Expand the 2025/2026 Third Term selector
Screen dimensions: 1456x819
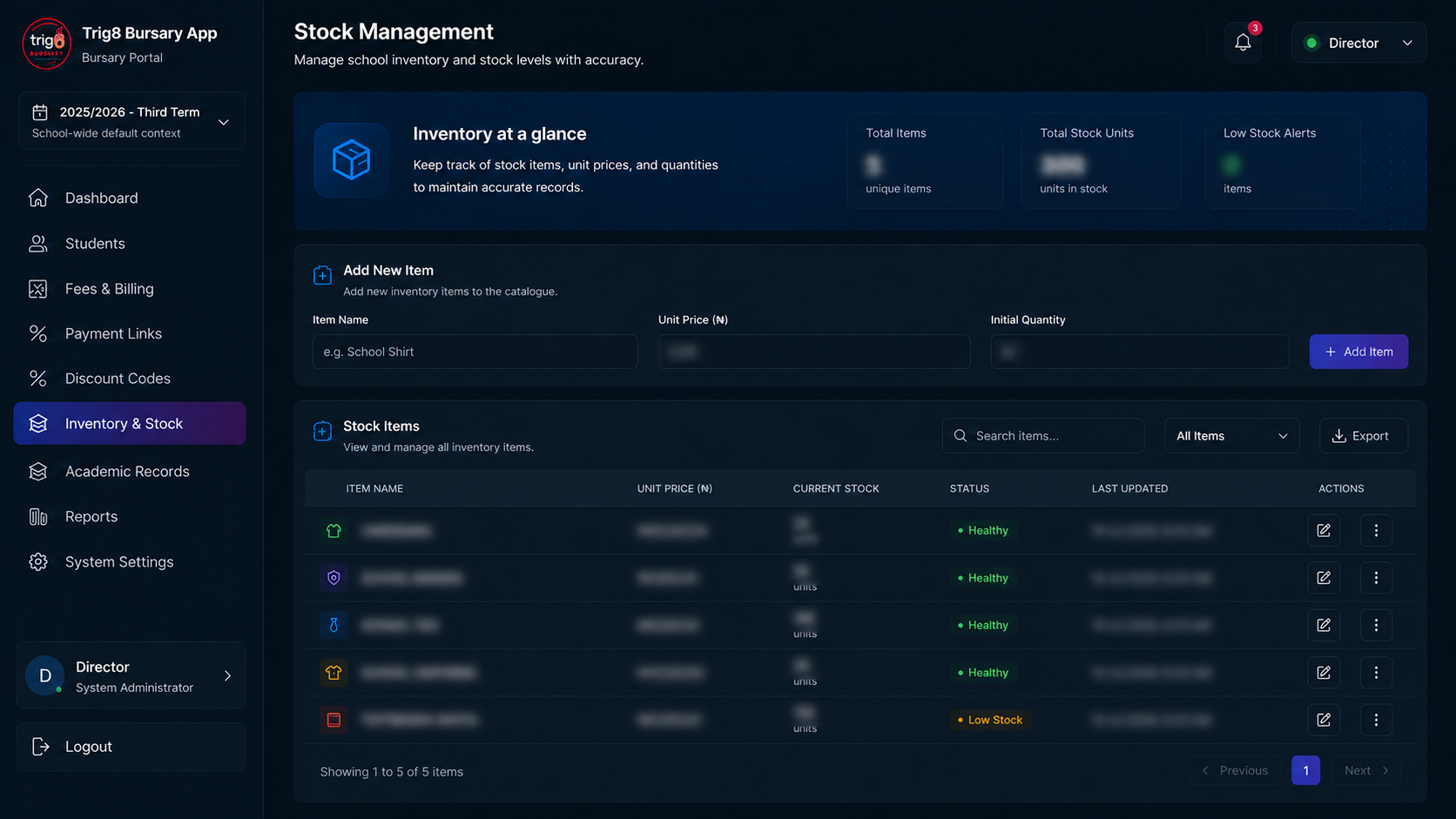(131, 121)
